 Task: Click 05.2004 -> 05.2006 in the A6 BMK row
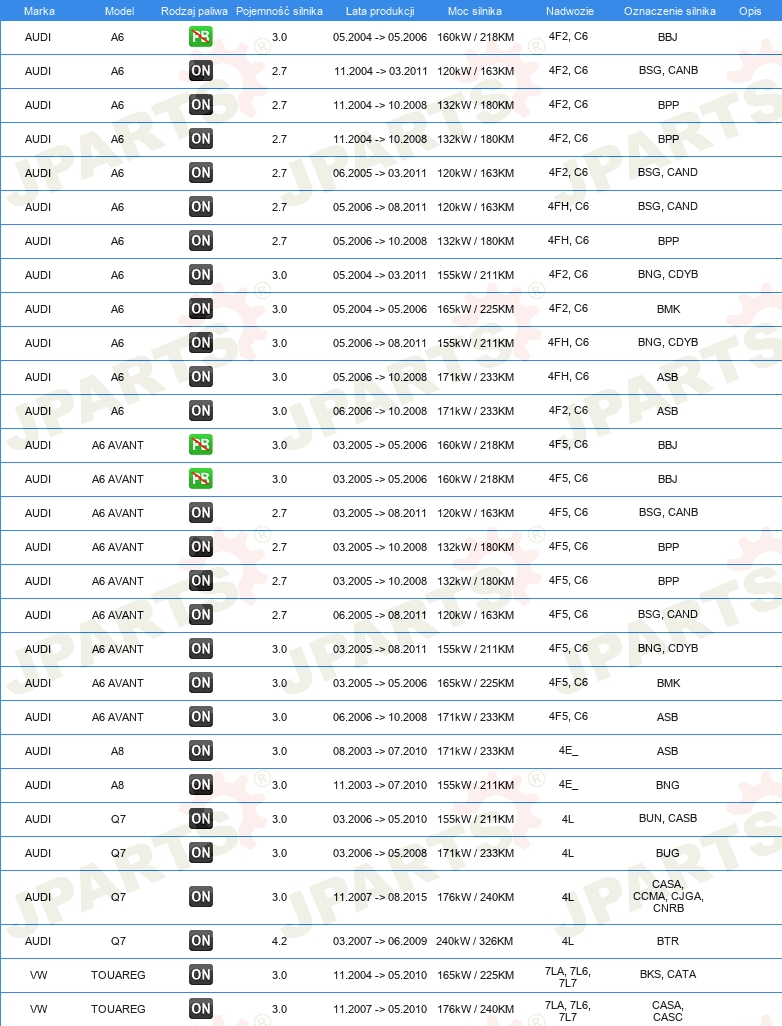click(380, 309)
